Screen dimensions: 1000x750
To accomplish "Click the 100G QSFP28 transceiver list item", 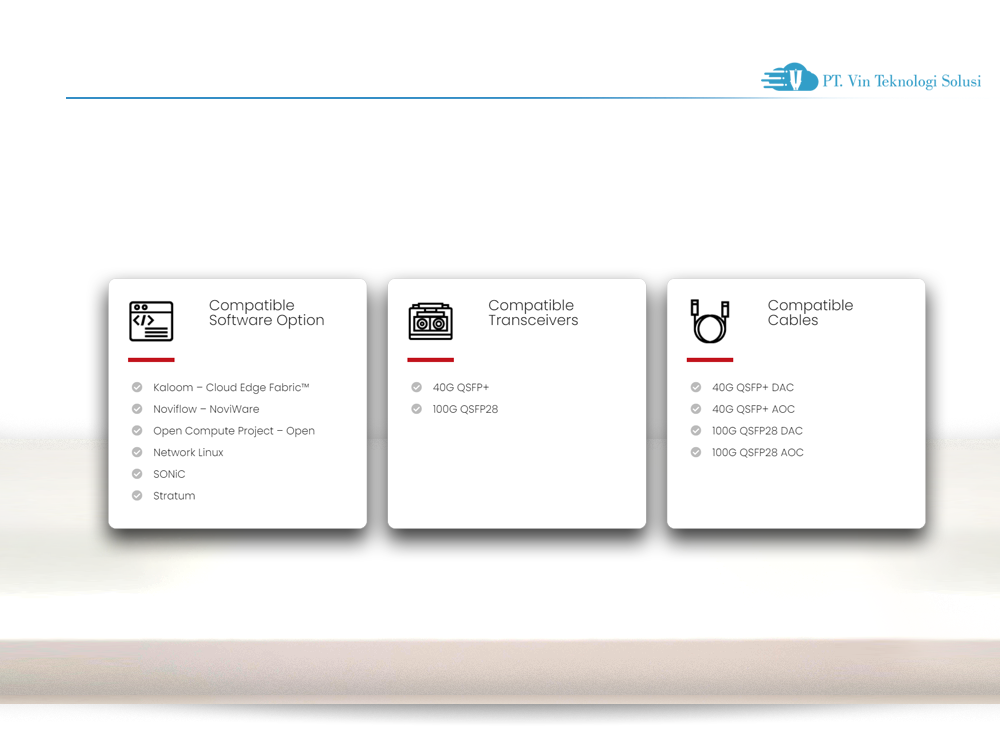I will [465, 409].
